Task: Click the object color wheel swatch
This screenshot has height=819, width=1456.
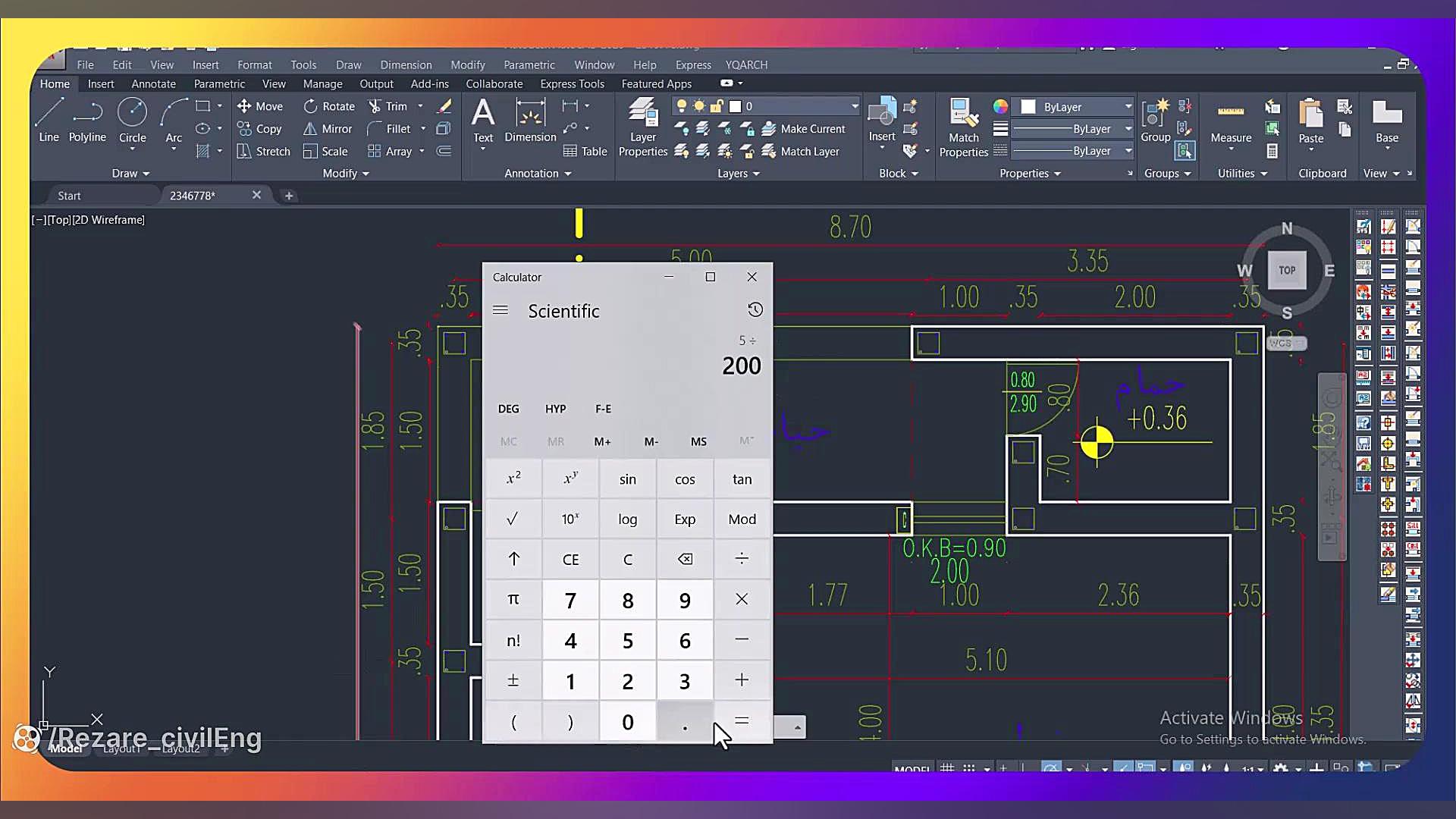Action: pos(1000,107)
